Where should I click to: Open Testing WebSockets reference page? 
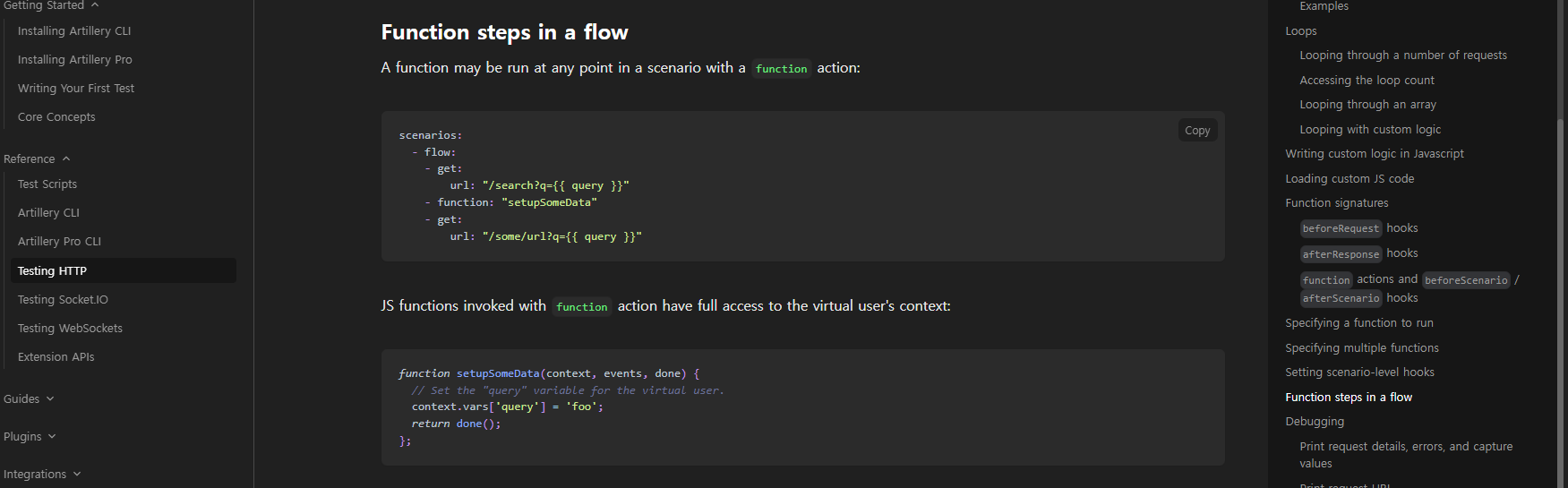click(x=70, y=328)
